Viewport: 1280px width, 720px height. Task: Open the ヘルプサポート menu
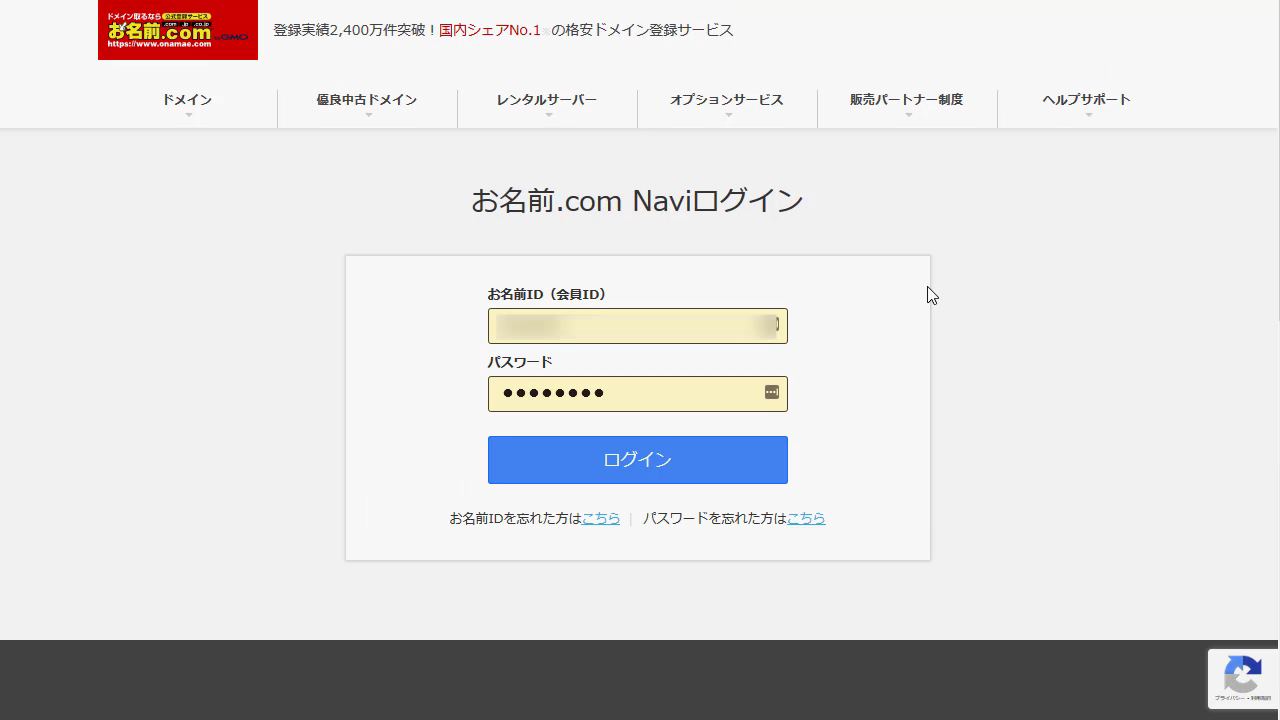click(1087, 100)
